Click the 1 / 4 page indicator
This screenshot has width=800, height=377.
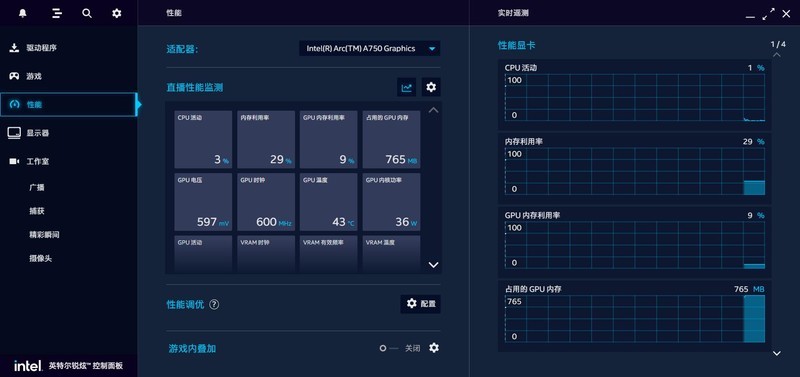[778, 44]
